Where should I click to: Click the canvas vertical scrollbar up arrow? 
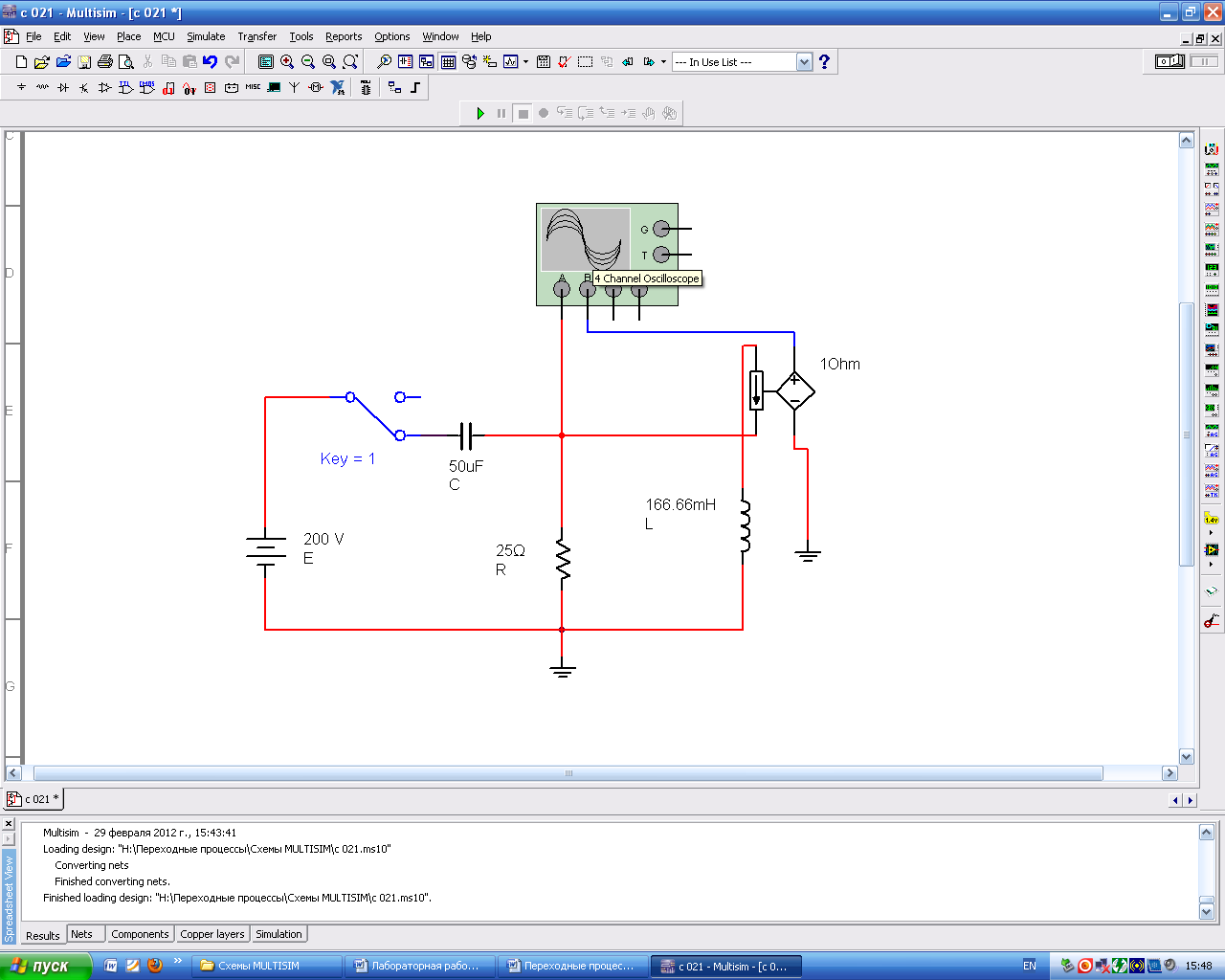[1187, 141]
